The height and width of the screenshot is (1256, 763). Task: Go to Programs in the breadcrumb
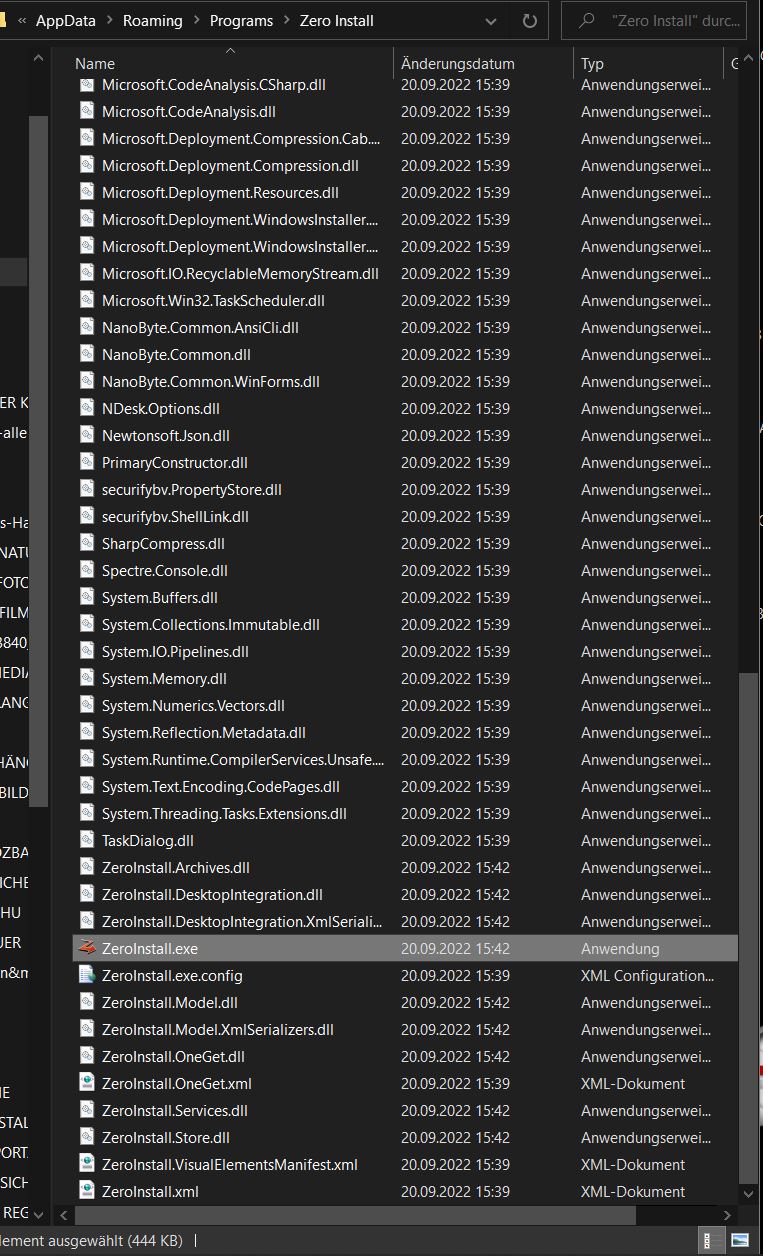(x=241, y=20)
